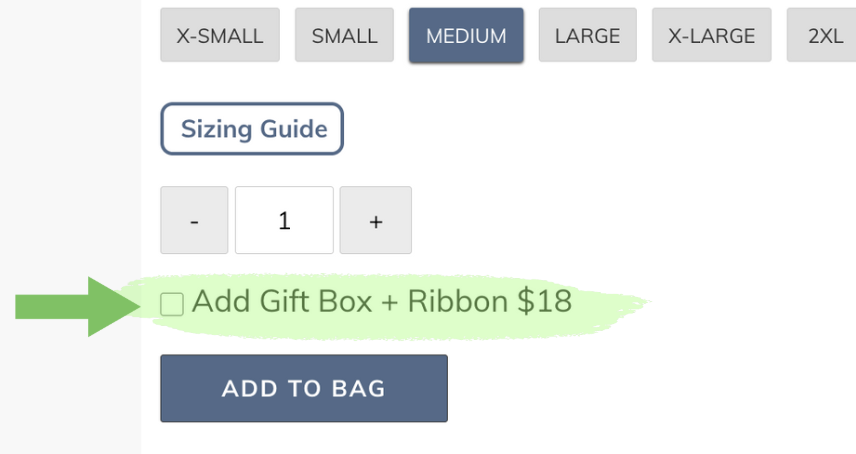Image resolution: width=856 pixels, height=454 pixels.
Task: Choose the 2XL size option
Action: click(x=824, y=36)
